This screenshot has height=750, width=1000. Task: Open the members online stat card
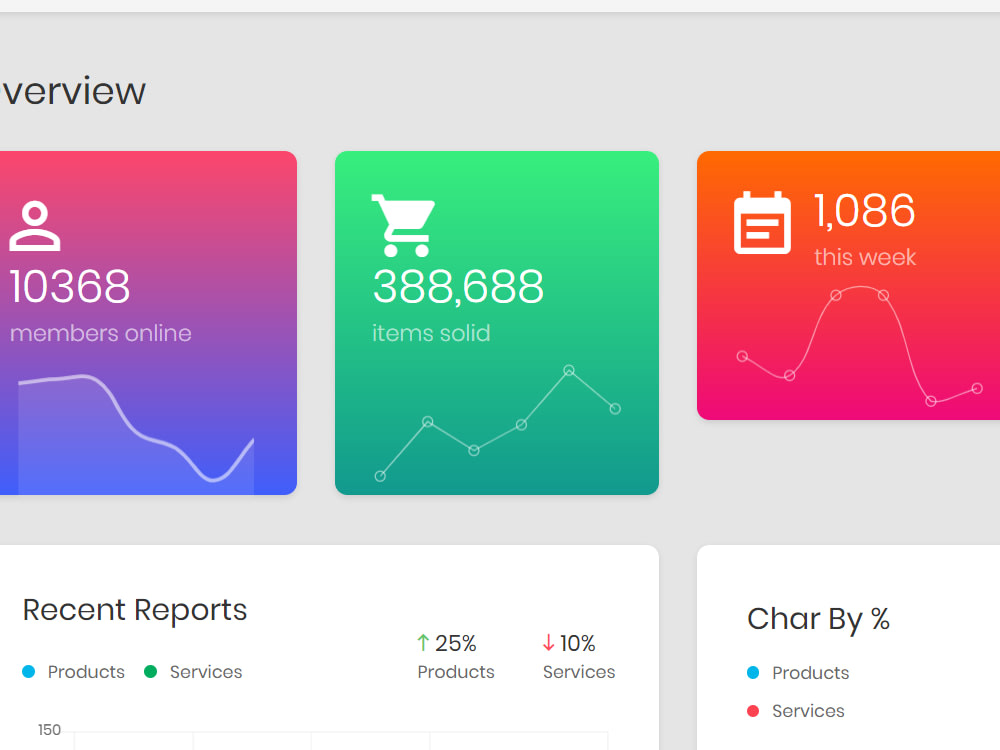(148, 322)
